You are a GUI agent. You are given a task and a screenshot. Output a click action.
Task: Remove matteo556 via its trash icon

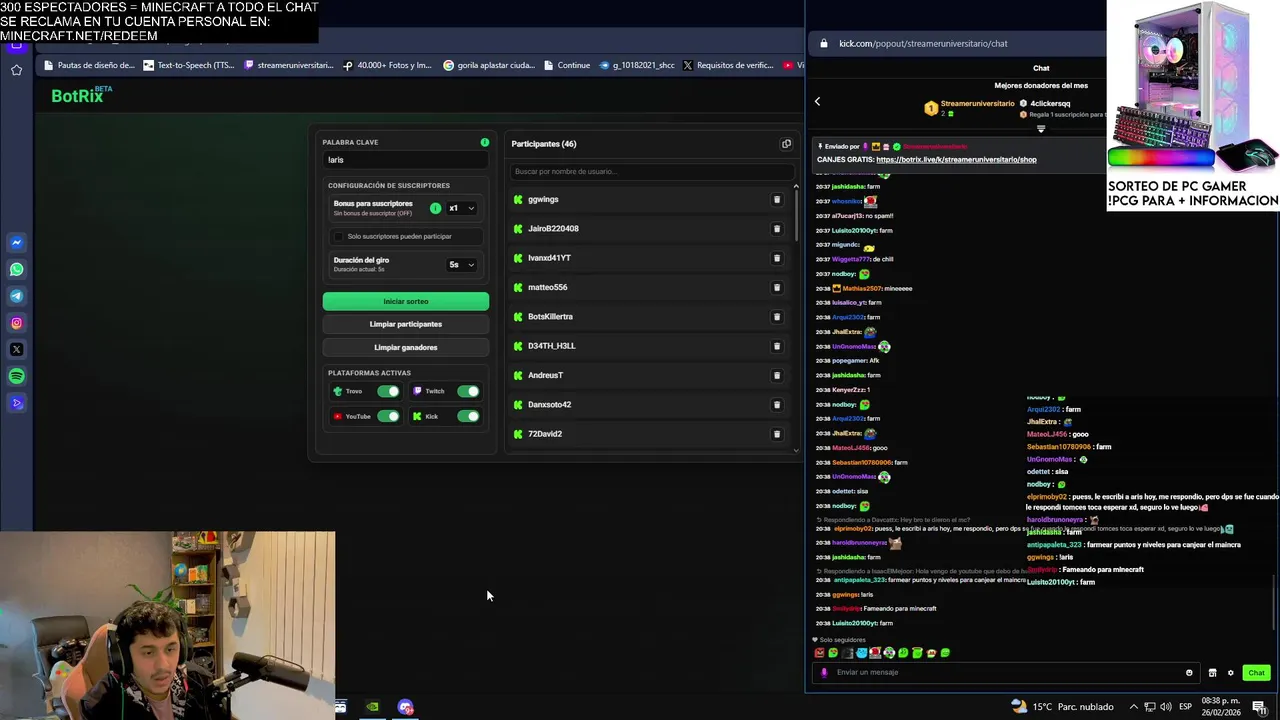777,287
